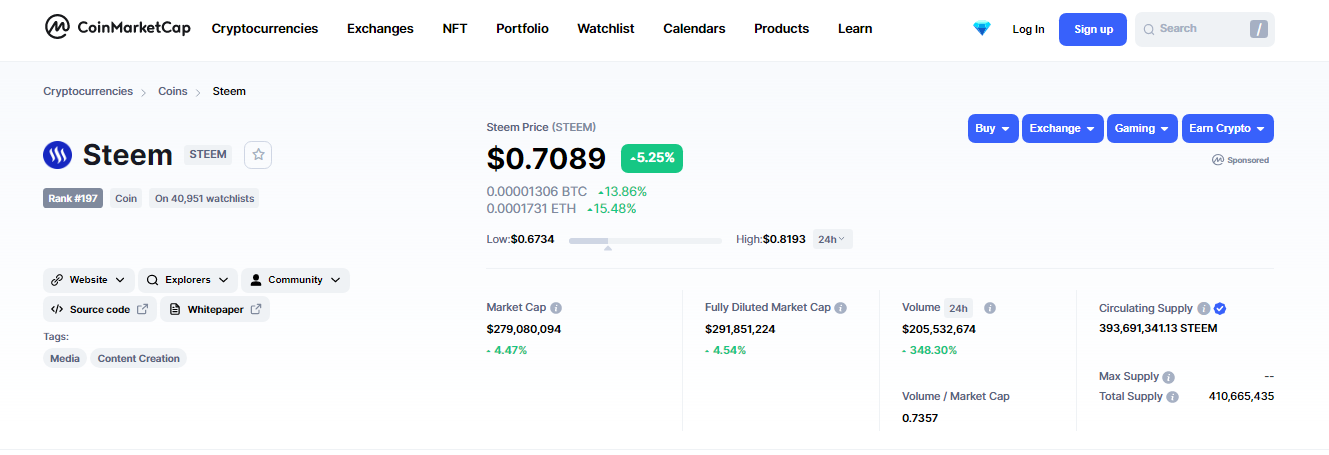
Task: Click the Log In link
Action: 1028,29
